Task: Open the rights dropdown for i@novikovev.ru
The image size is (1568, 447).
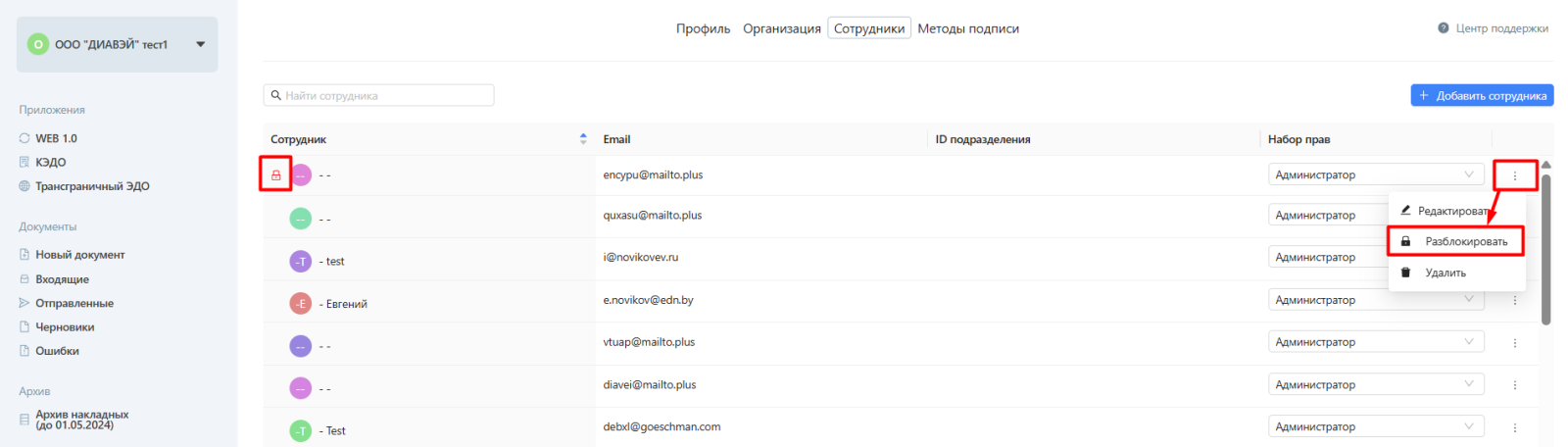Action: tap(1375, 257)
